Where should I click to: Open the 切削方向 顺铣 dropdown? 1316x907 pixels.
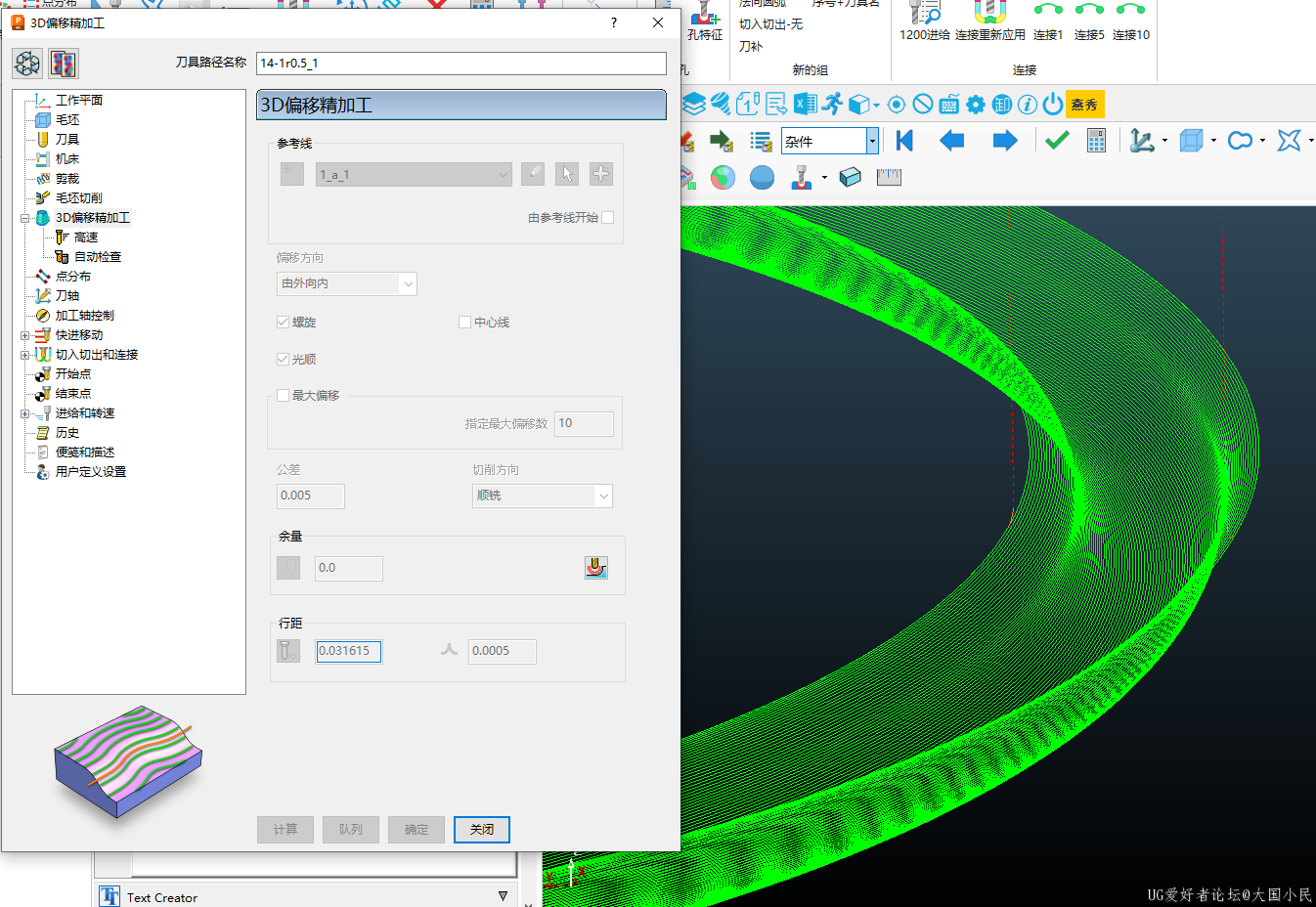point(603,497)
